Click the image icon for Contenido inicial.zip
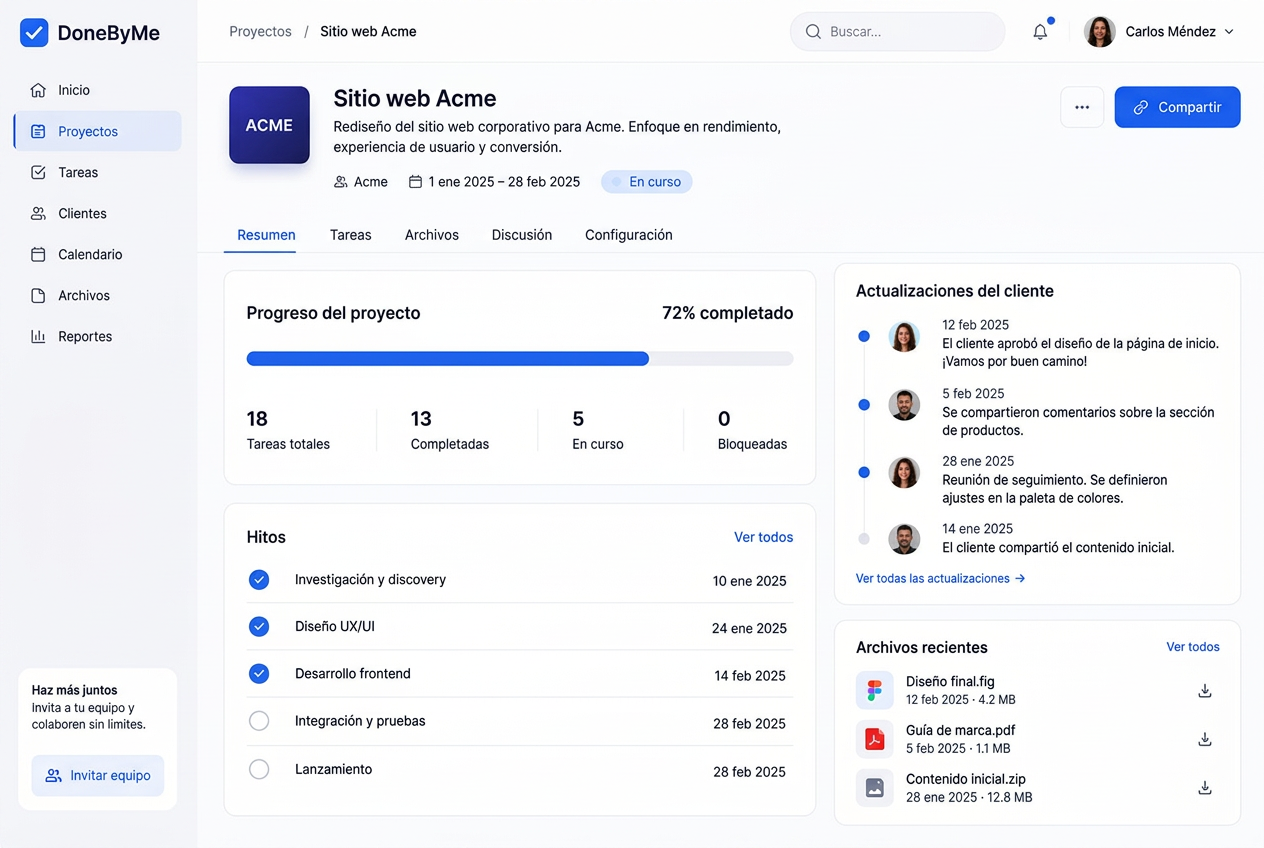Viewport: 1264px width, 848px height. point(875,788)
